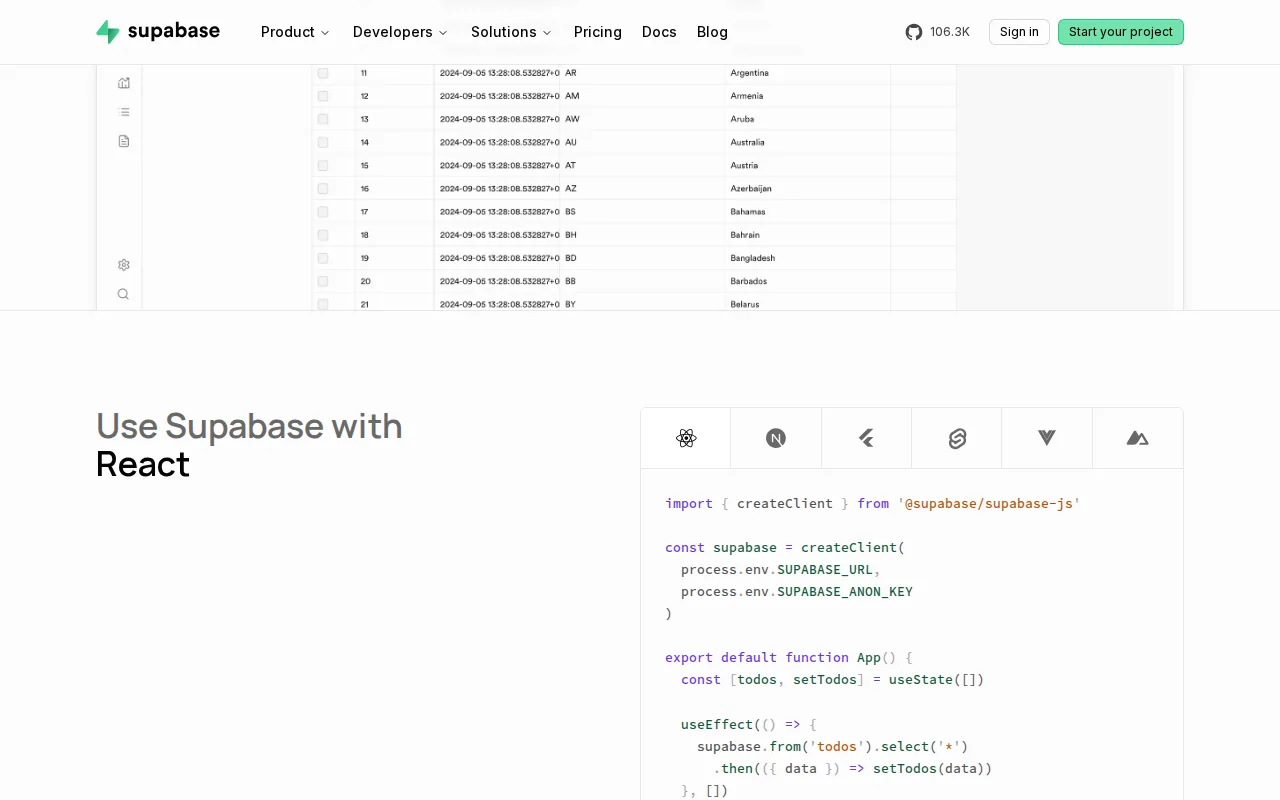Select the Nuxt framework icon tab
Screen dimensions: 1280x800
[1138, 438]
